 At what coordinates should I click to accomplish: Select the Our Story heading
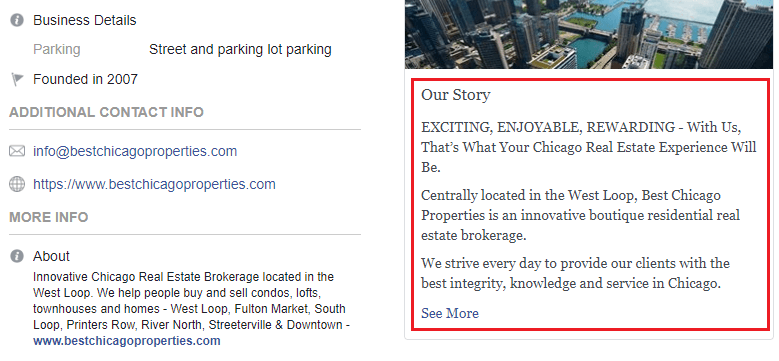456,95
